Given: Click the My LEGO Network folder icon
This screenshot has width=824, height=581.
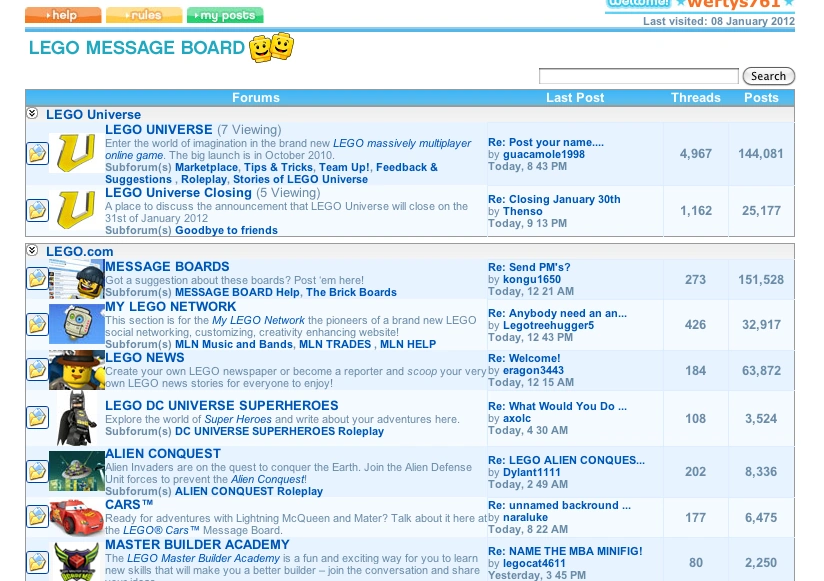Looking at the screenshot, I should pyautogui.click(x=37, y=324).
